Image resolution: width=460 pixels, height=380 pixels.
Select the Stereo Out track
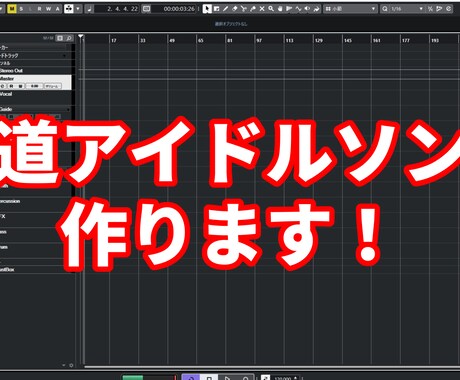[36, 71]
